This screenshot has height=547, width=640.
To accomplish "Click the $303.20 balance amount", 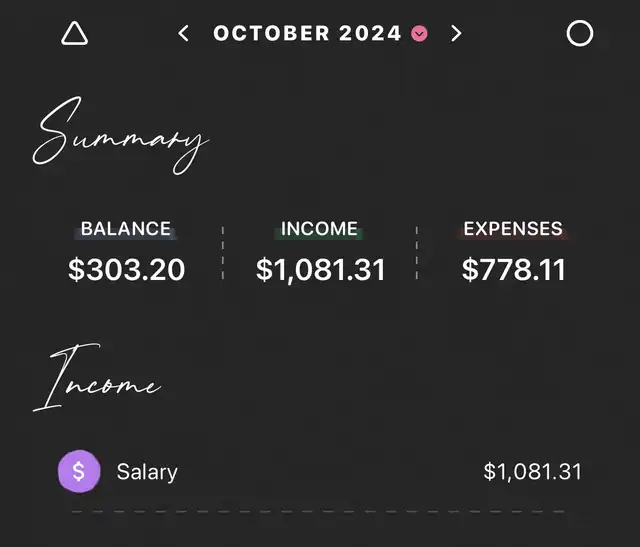I will (127, 269).
